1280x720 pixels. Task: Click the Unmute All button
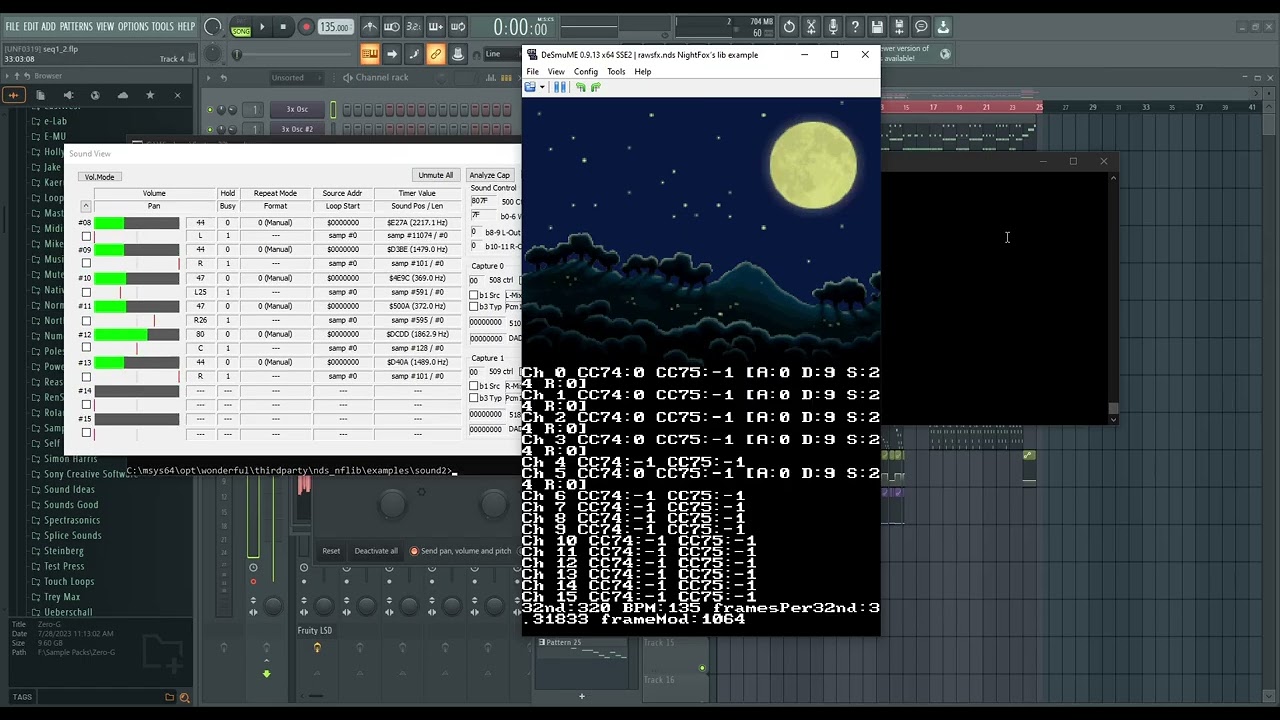tap(435, 175)
